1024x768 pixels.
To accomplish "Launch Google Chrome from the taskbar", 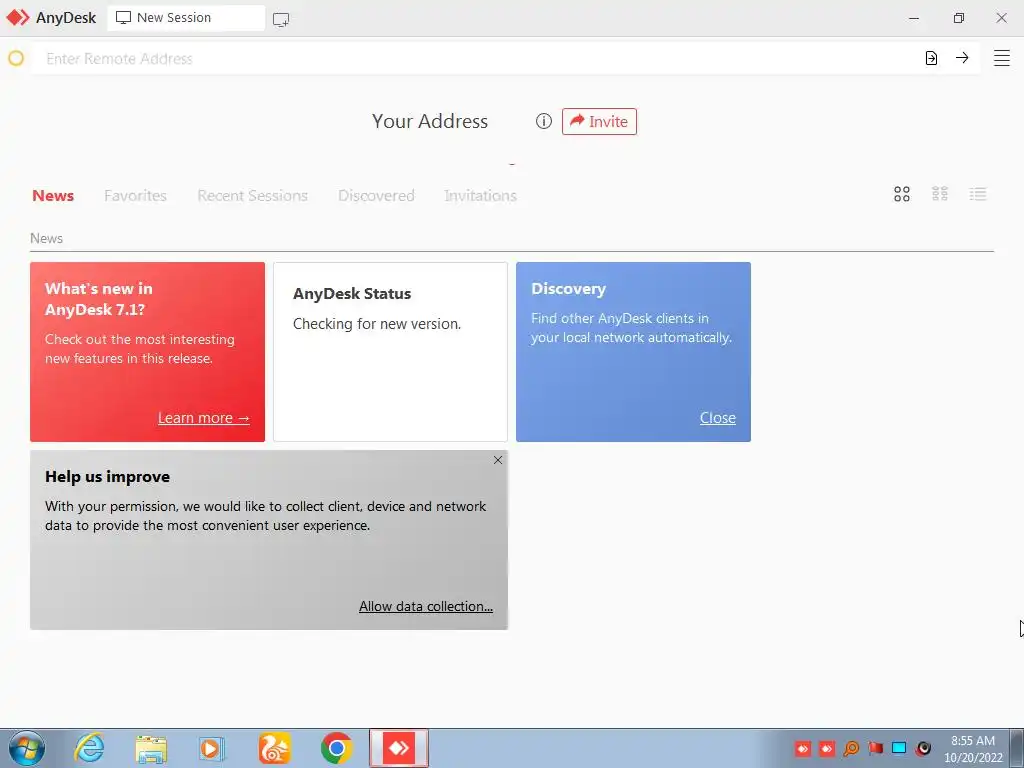I will pos(336,748).
